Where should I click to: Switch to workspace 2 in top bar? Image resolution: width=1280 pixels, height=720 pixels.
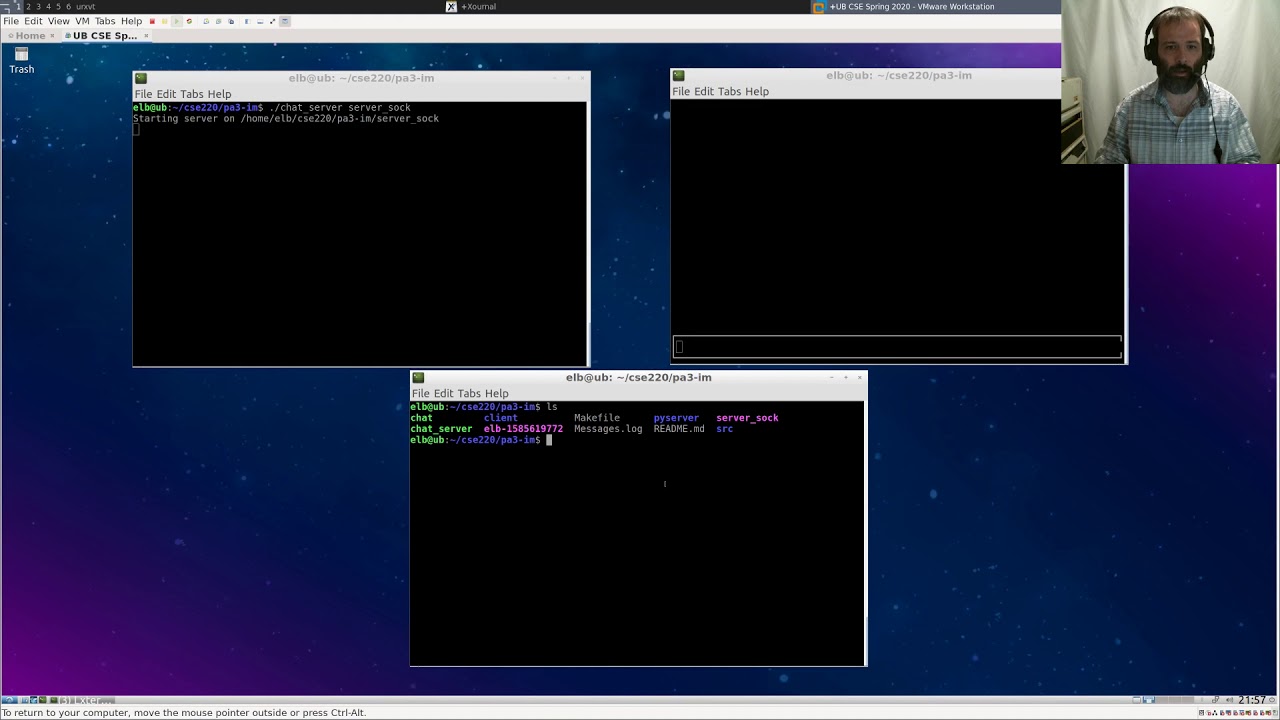[28, 6]
